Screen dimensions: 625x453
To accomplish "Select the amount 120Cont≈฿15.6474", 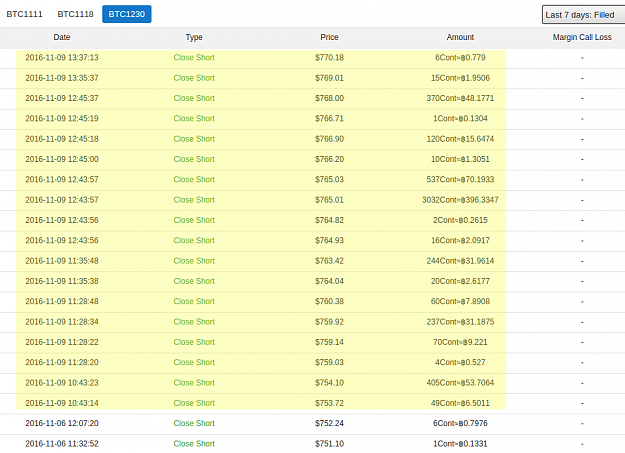I will pos(460,139).
